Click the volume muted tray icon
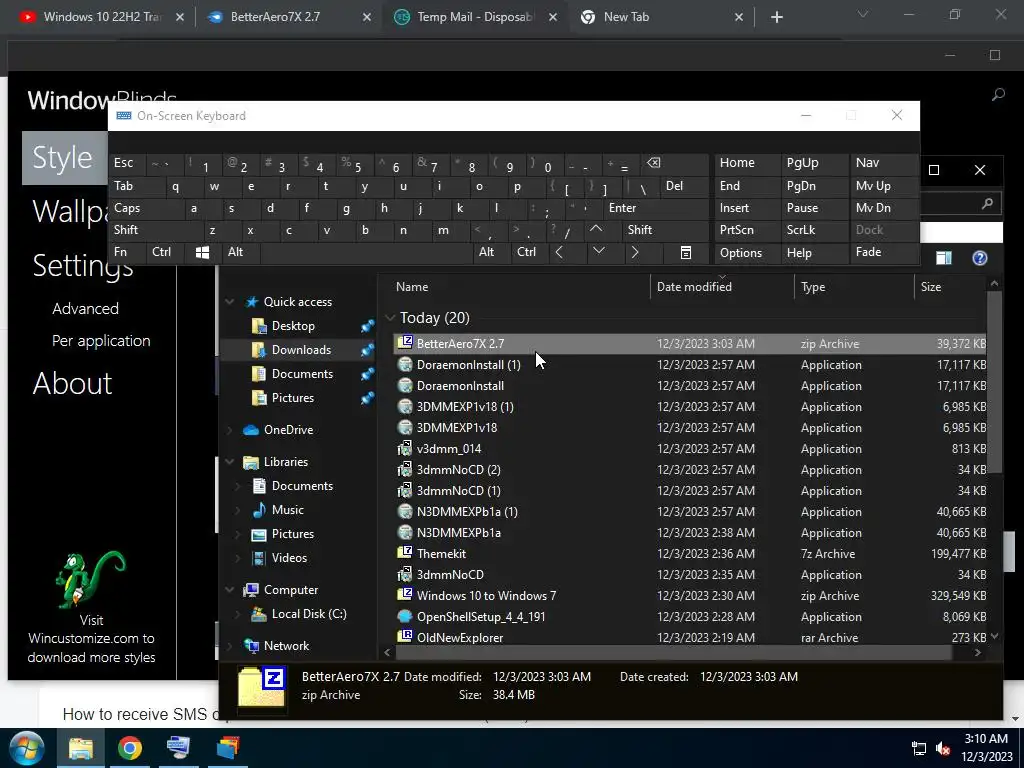Image resolution: width=1024 pixels, height=768 pixels. (x=942, y=748)
